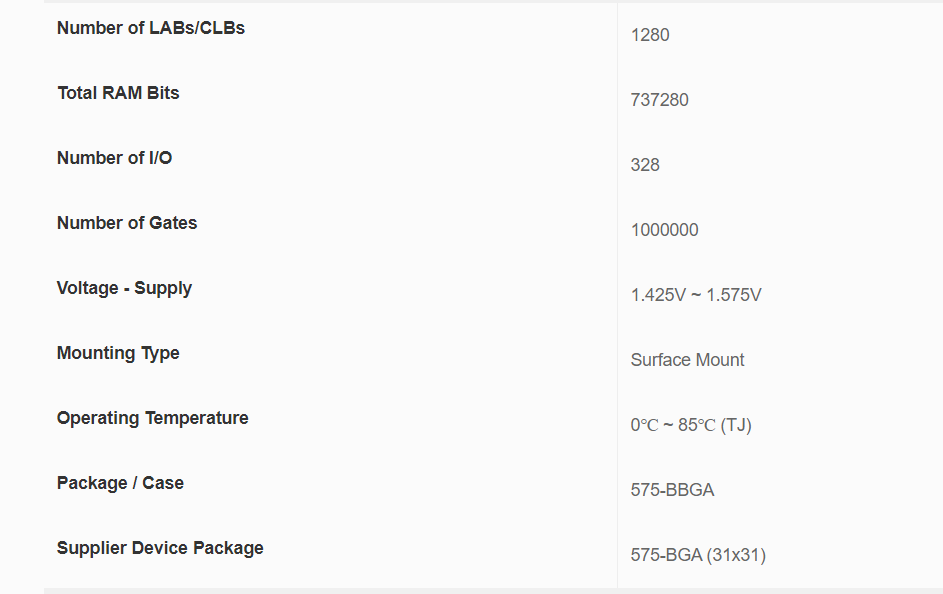
Task: Select the 737280 RAM bits value
Action: (659, 100)
